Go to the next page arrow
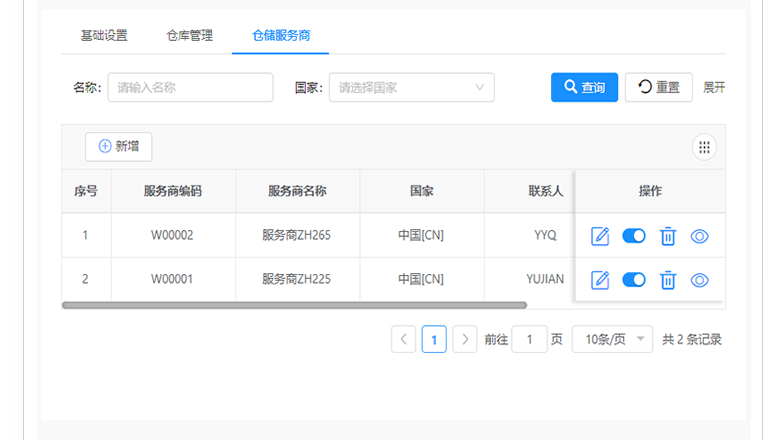 465,339
